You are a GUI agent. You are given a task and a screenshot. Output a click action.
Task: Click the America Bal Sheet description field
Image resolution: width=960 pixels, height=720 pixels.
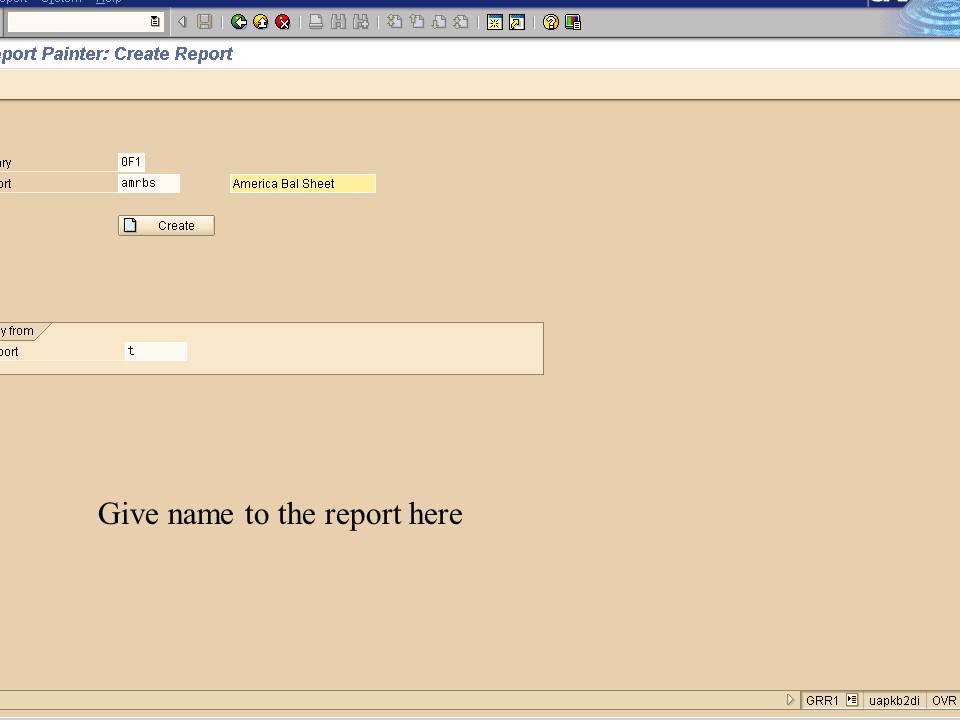tap(302, 183)
